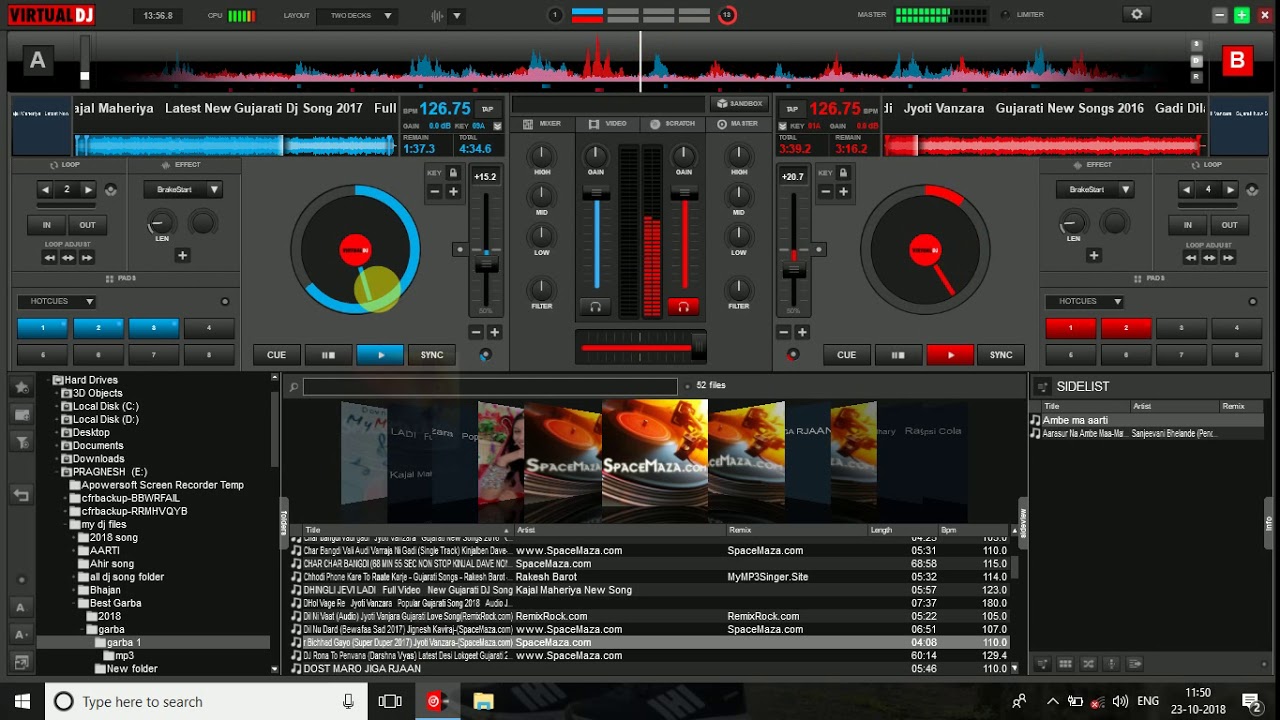Create a filter folder using funnel icon

(20, 442)
